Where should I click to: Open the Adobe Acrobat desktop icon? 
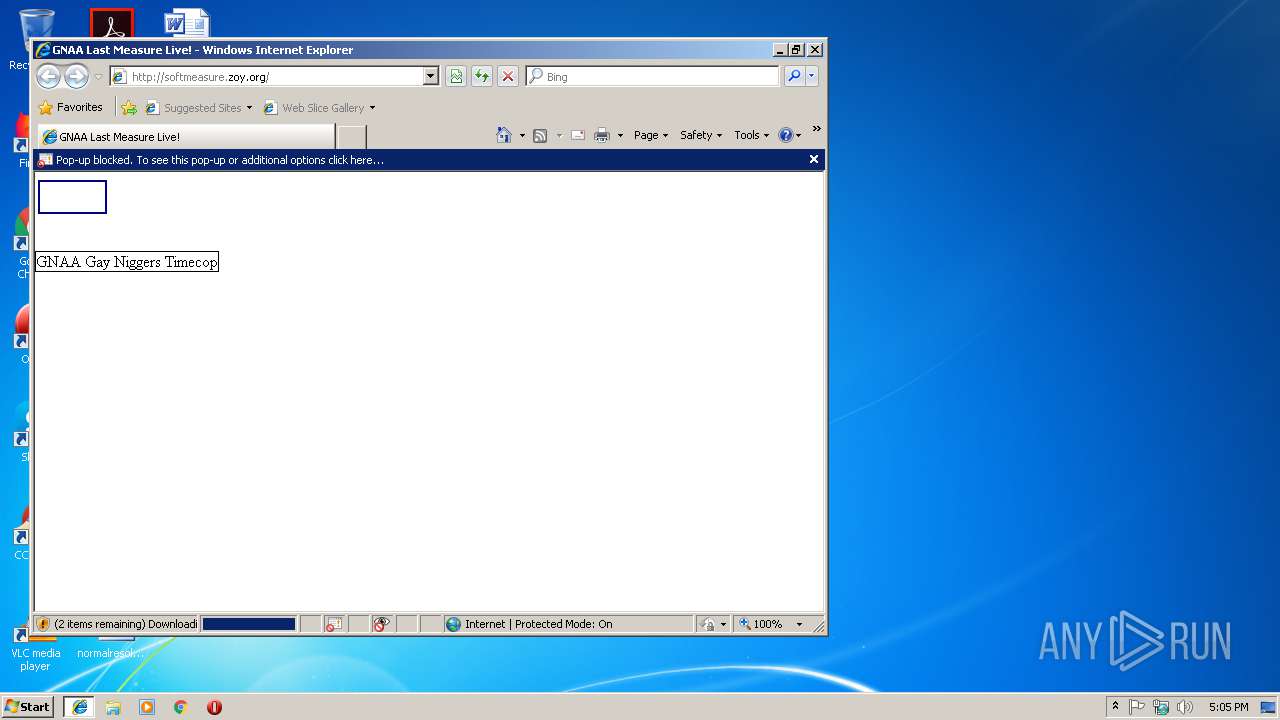click(x=112, y=22)
